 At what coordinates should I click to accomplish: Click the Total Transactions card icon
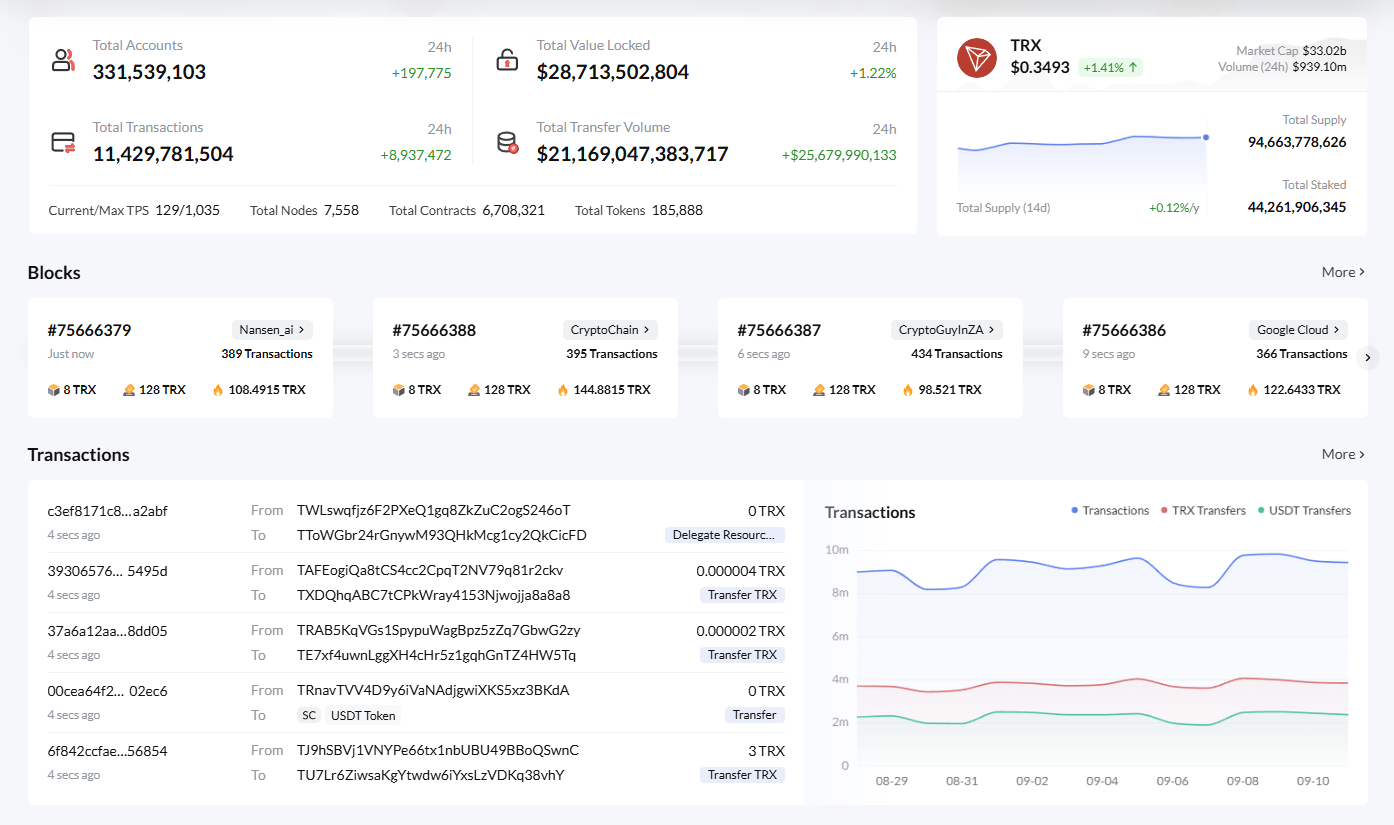63,140
